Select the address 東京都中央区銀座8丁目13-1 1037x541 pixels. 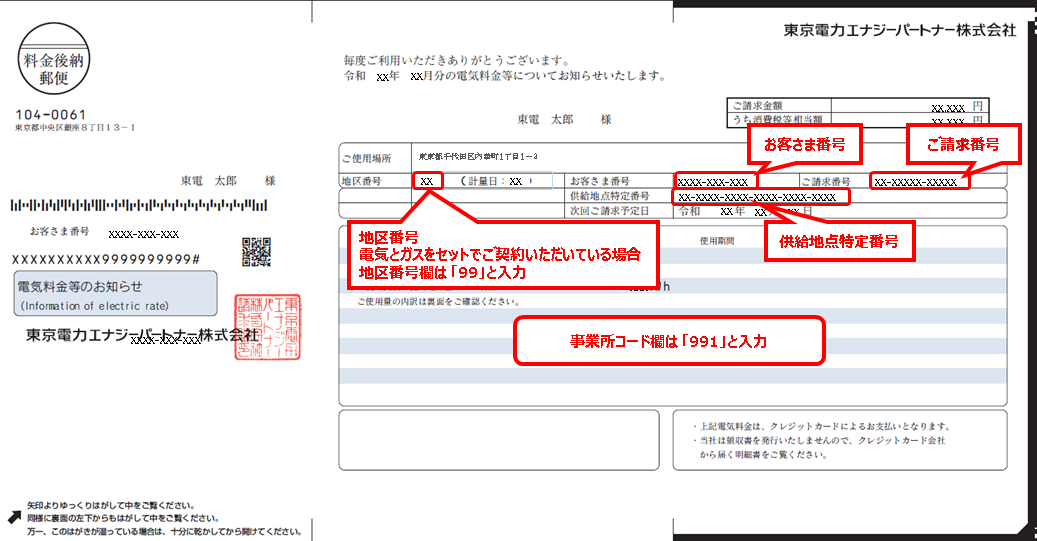click(75, 128)
